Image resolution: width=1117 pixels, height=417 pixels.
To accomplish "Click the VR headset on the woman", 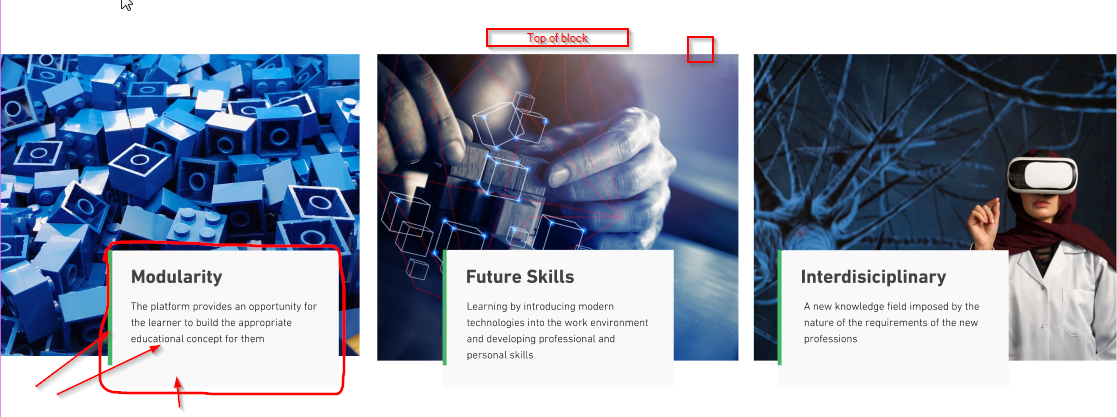I will click(1042, 176).
